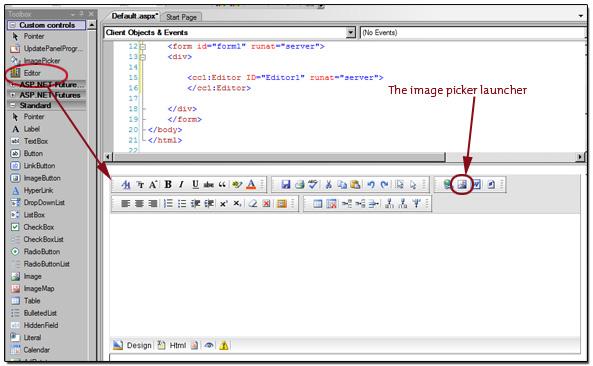Run the spell check icon
Screen dimensions: 593x366
coord(312,185)
